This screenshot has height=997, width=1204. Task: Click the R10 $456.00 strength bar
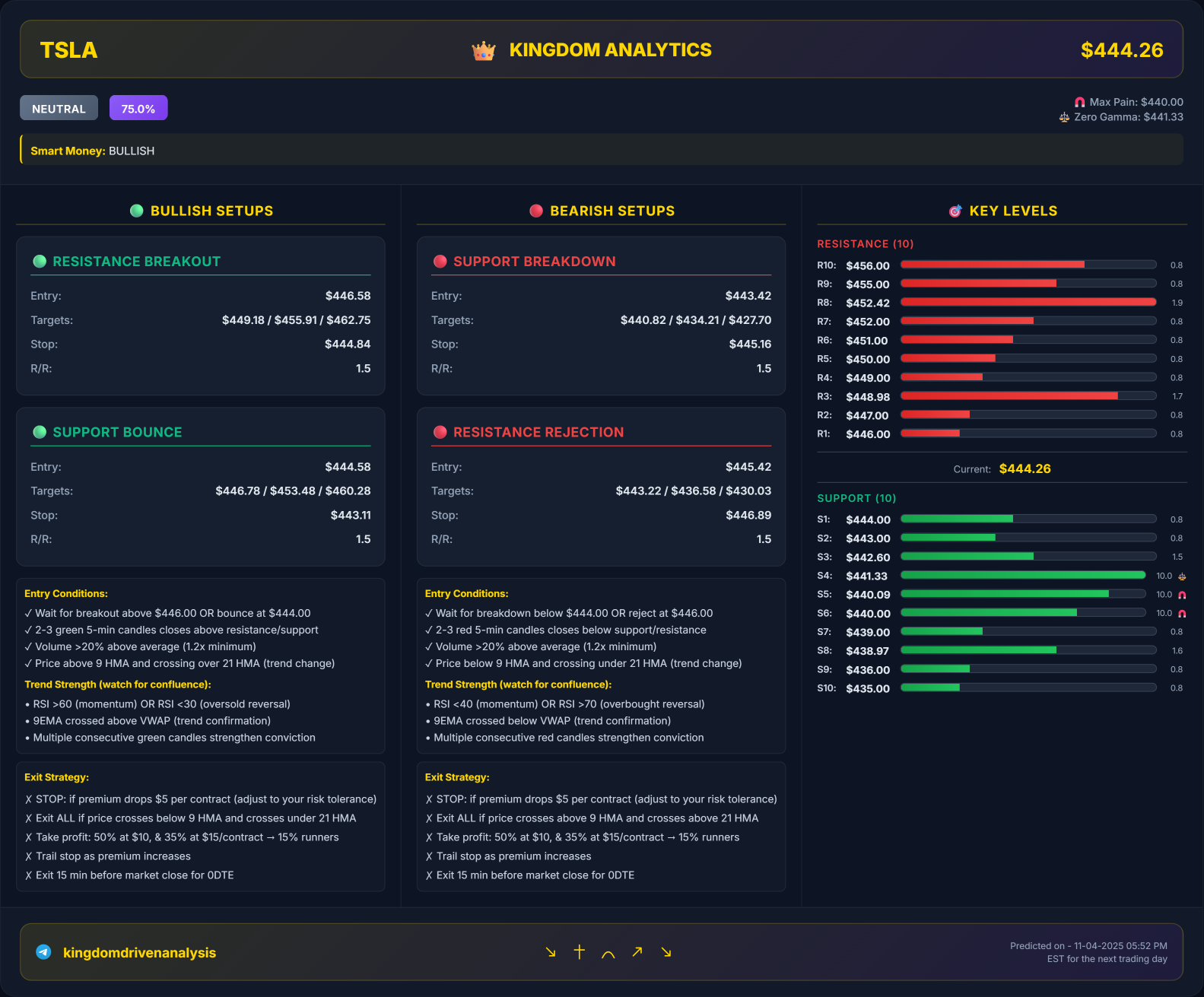pos(1028,265)
